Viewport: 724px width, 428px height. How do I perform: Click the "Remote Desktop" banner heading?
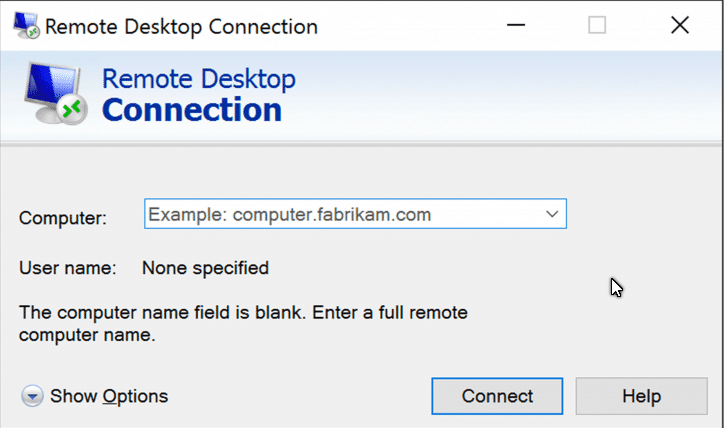[199, 79]
